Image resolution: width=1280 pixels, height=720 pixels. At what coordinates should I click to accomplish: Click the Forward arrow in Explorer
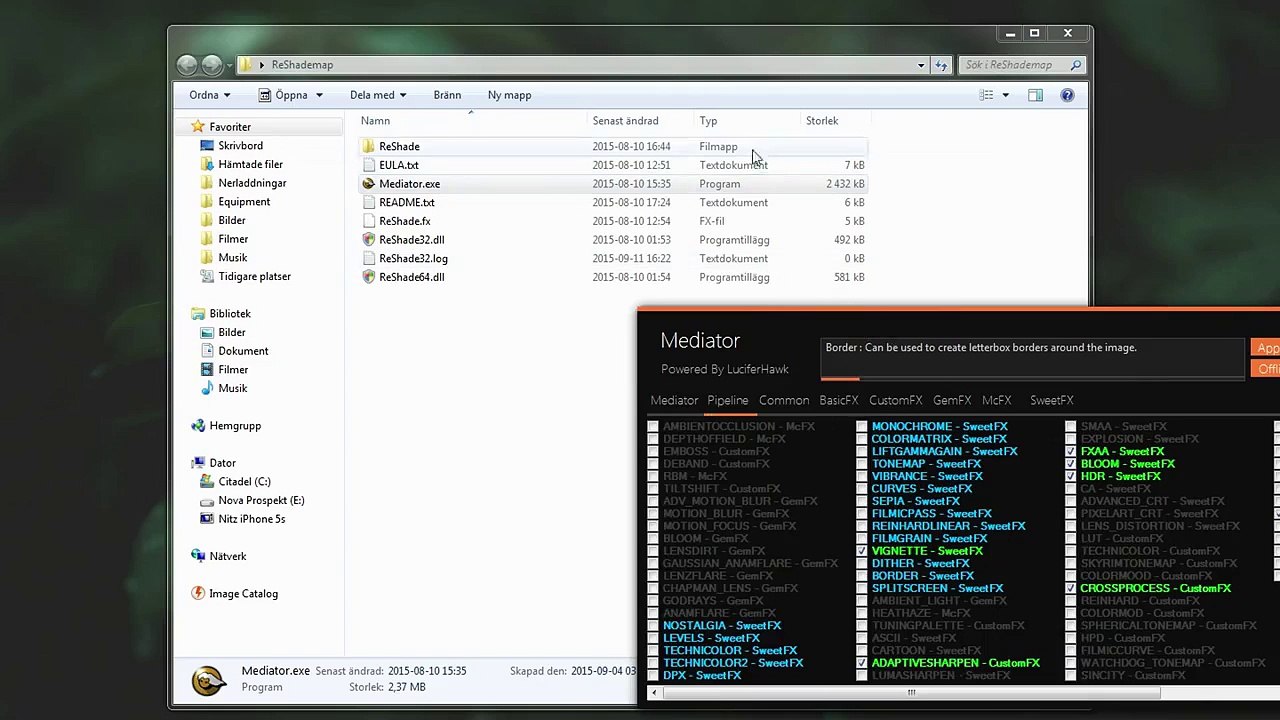(x=212, y=65)
